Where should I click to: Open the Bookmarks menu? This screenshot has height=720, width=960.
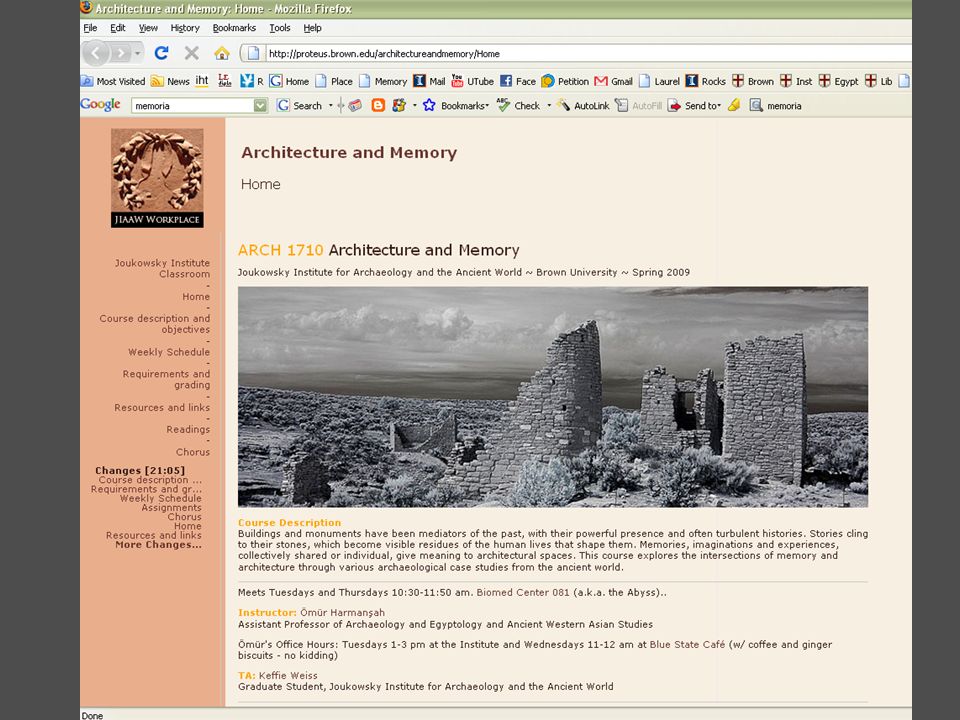pyautogui.click(x=234, y=28)
